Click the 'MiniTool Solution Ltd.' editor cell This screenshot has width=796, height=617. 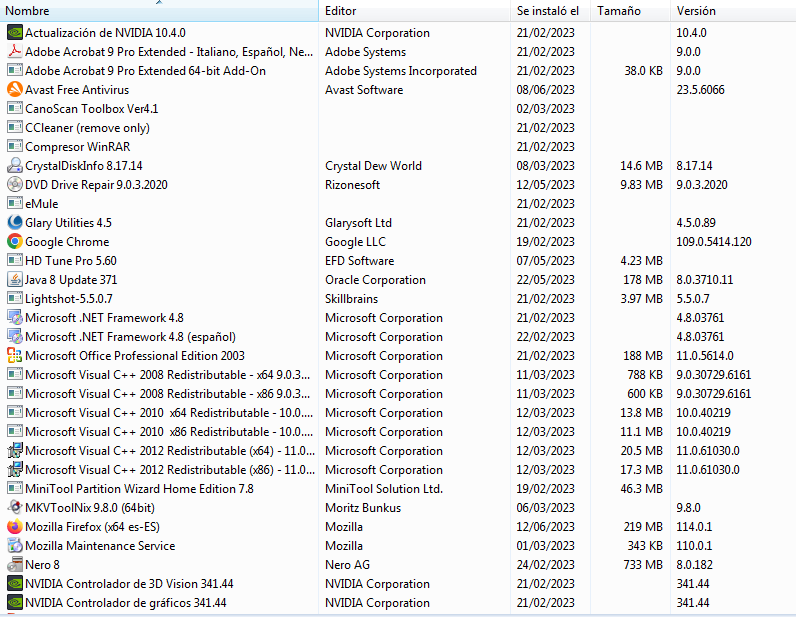[x=384, y=489]
